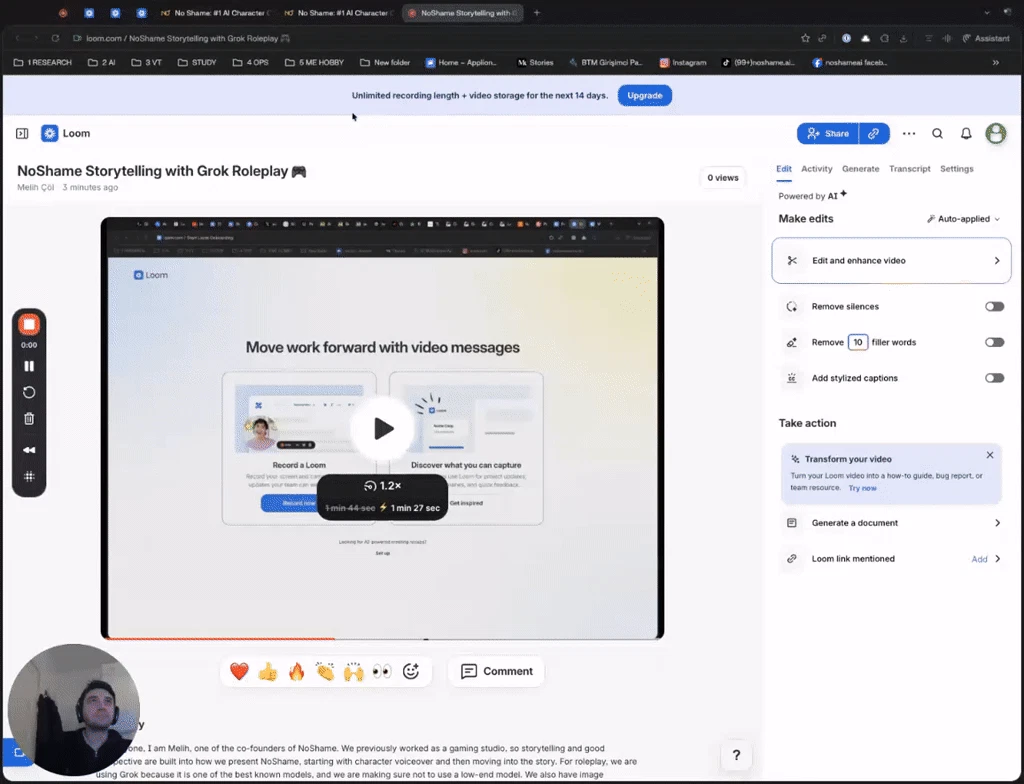
Task: Expand Loom link mentioned chevron
Action: [x=997, y=559]
